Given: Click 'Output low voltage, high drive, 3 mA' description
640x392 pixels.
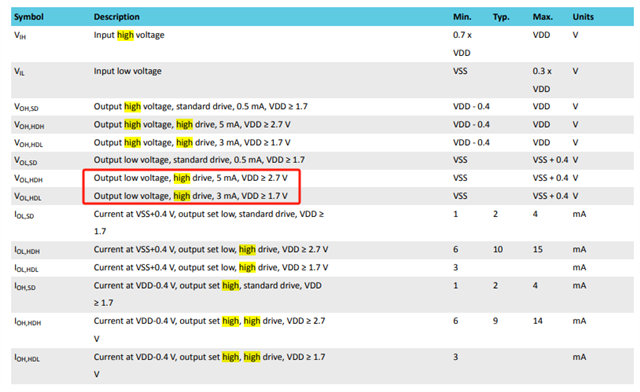Looking at the screenshot, I should [191, 196].
